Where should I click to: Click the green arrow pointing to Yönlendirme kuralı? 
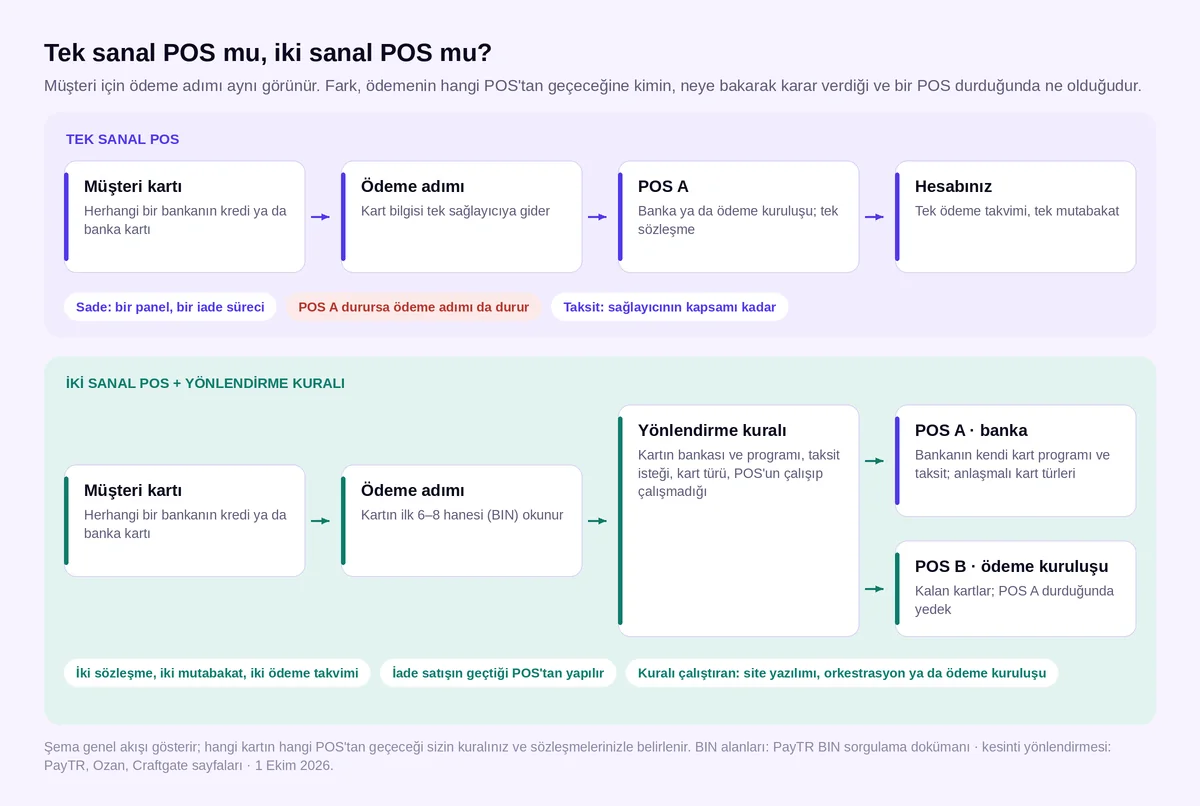597,521
